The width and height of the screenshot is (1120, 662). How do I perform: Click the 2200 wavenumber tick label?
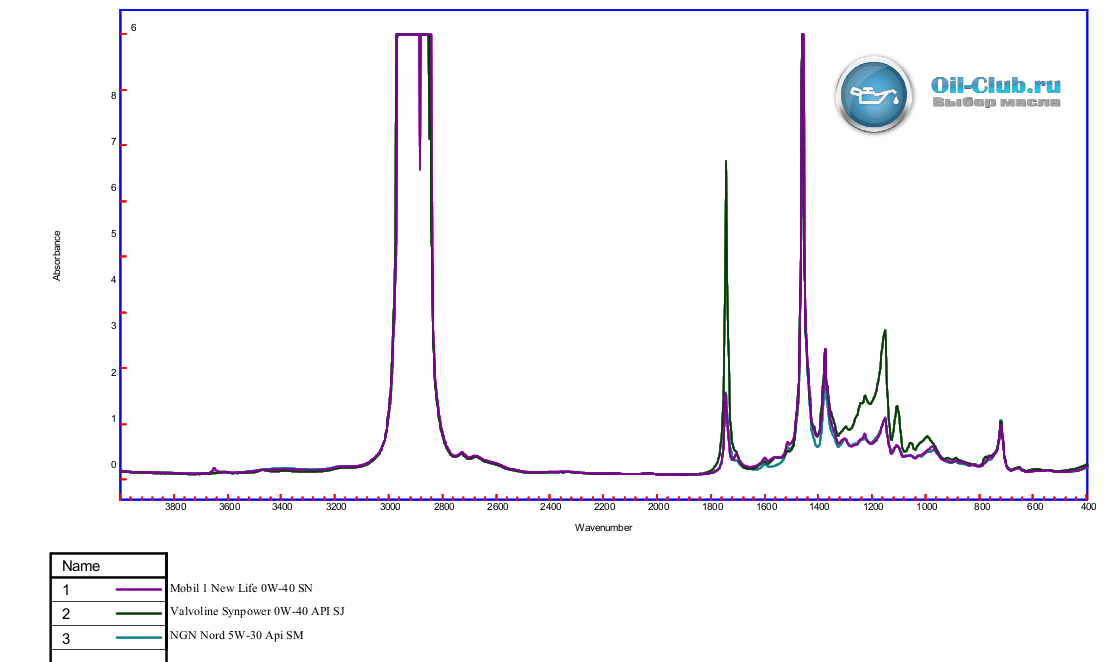click(604, 507)
